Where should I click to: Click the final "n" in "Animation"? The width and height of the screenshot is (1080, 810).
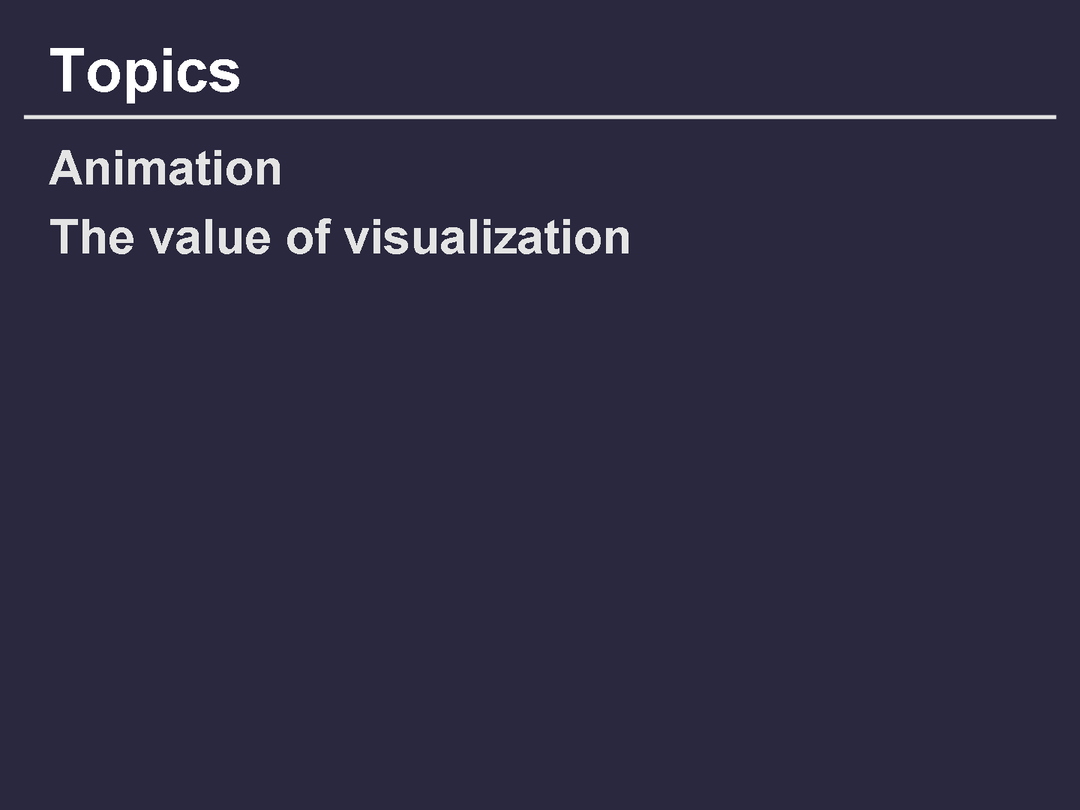pyautogui.click(x=269, y=169)
